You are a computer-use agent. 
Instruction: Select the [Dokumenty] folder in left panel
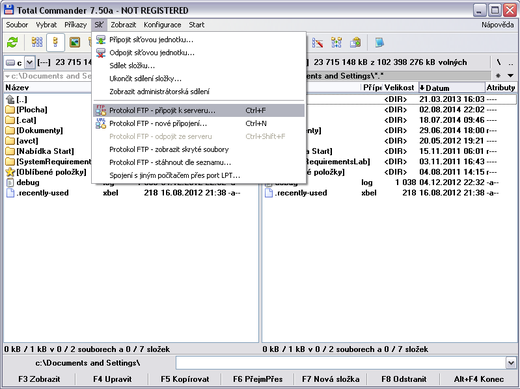(x=40, y=130)
